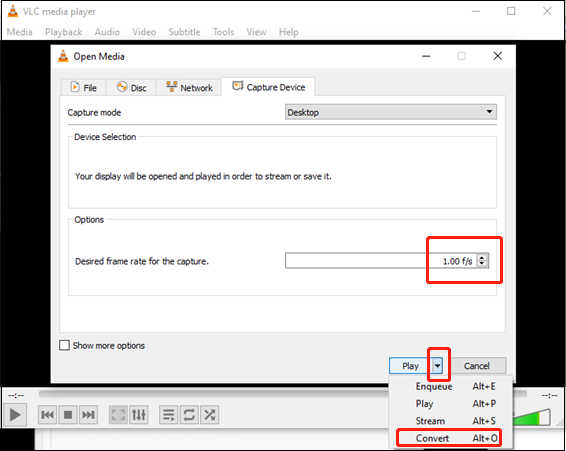Open the View menu
The image size is (566, 451).
tap(256, 32)
